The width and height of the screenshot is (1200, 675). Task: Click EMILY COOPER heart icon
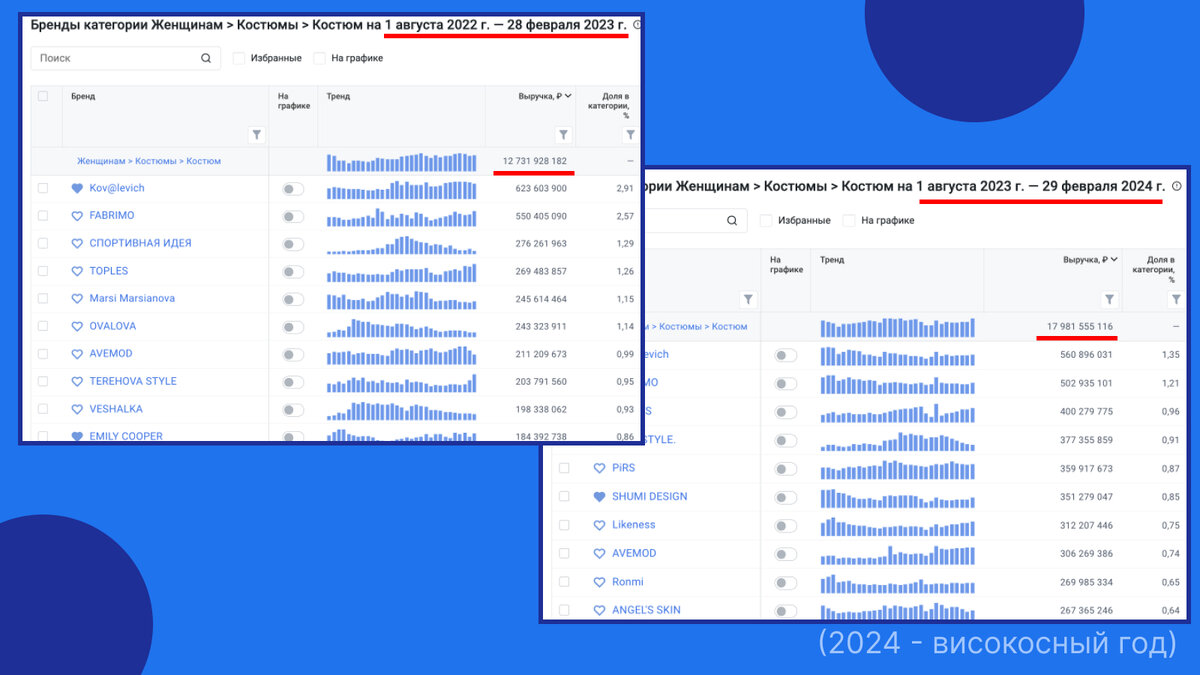[x=77, y=436]
